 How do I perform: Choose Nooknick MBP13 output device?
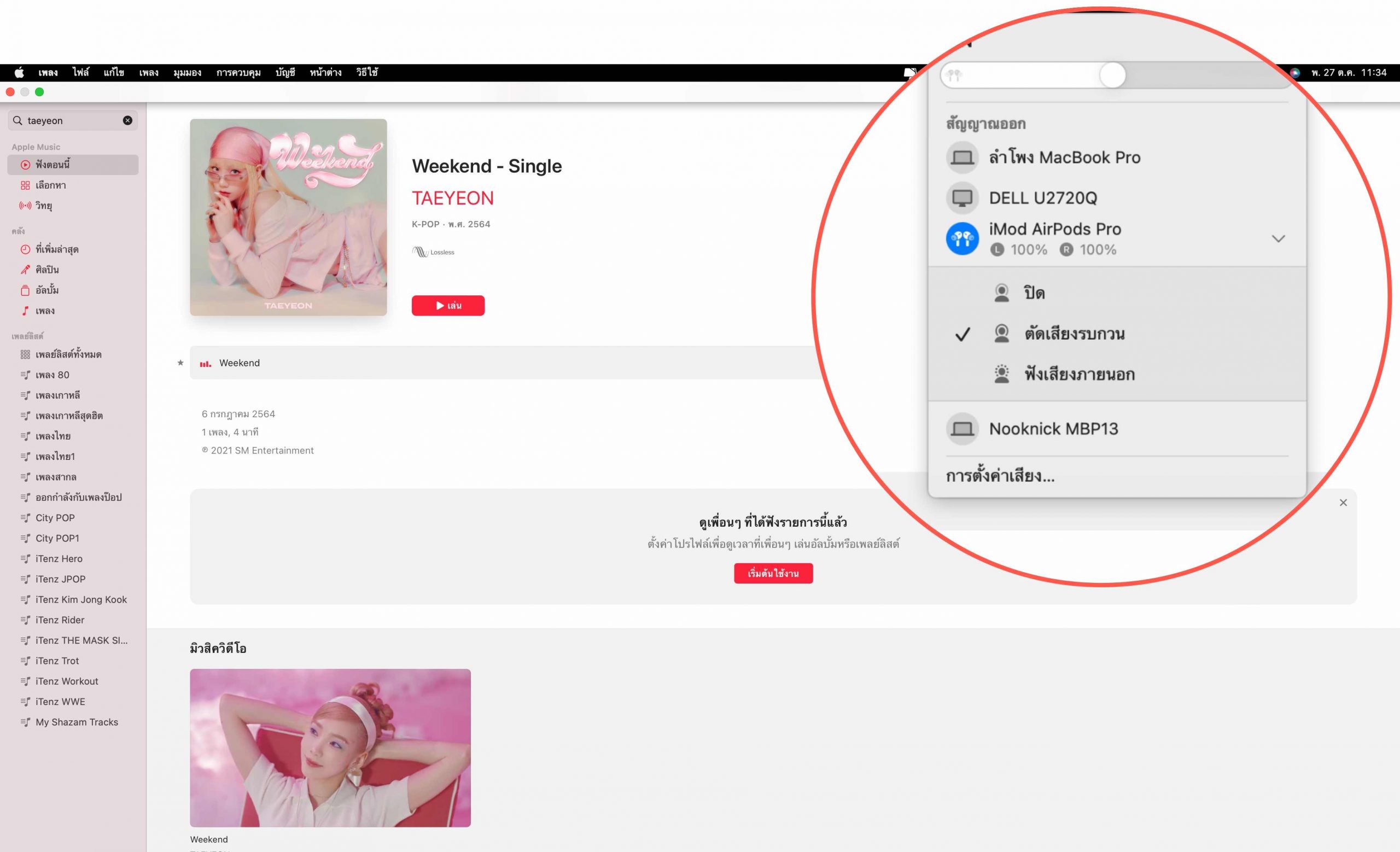(1053, 429)
